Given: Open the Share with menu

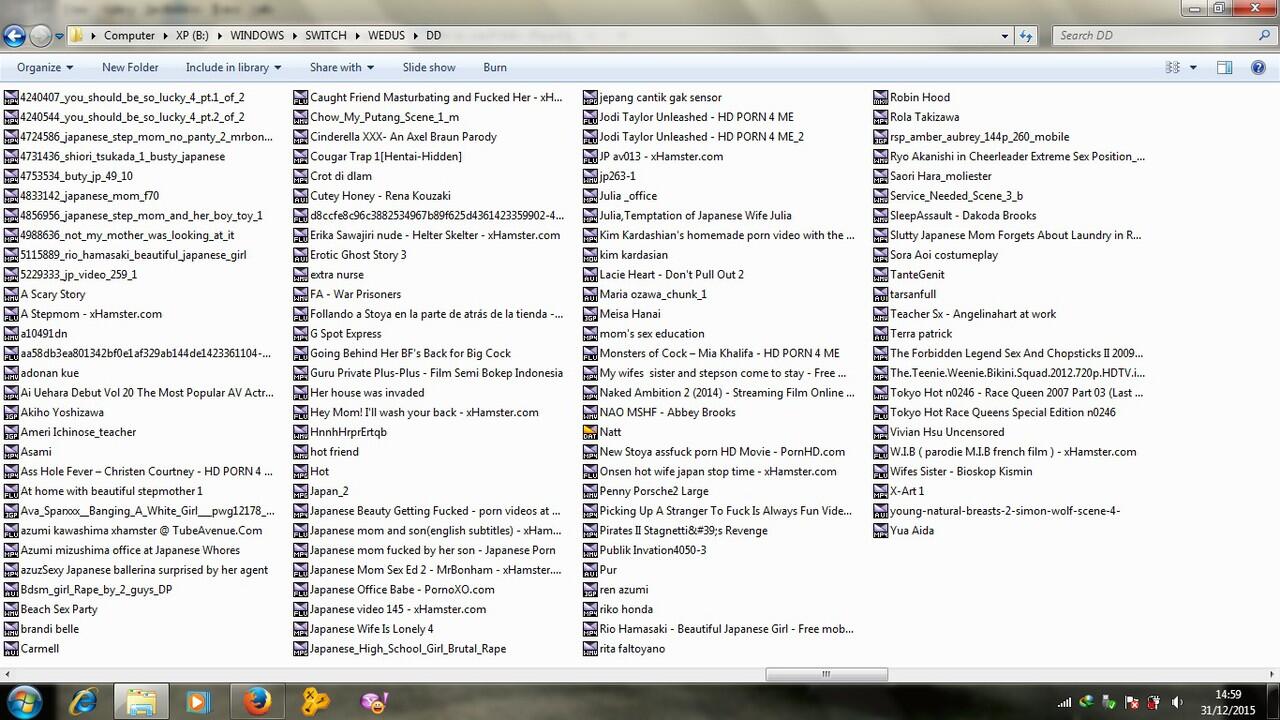Looking at the screenshot, I should (341, 67).
